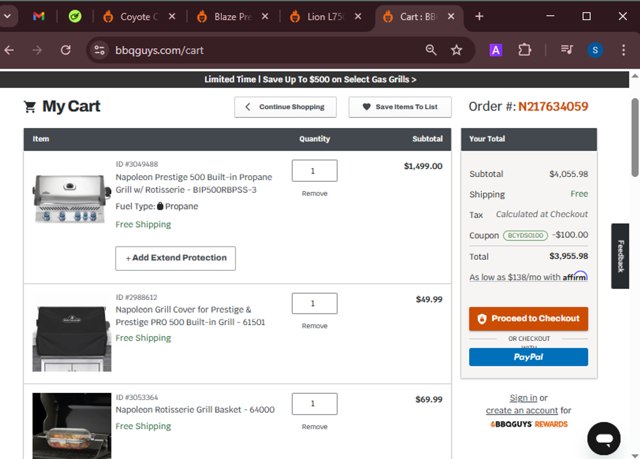Go forward to the next page
This screenshot has height=459, width=640.
(37, 50)
